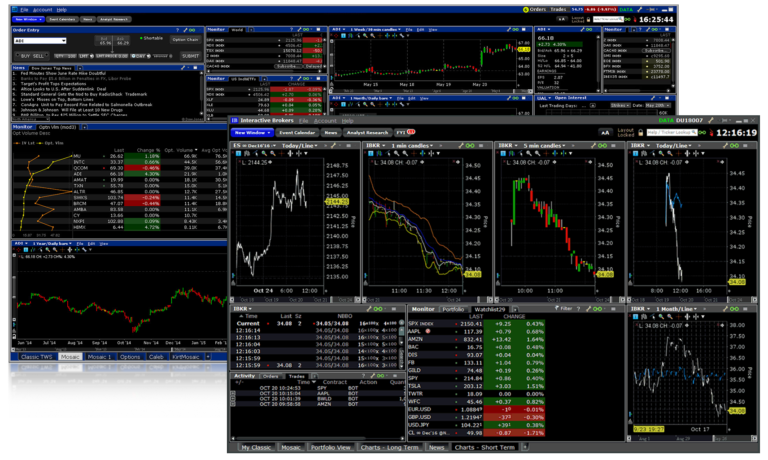Click the AA font size button

click(x=605, y=133)
